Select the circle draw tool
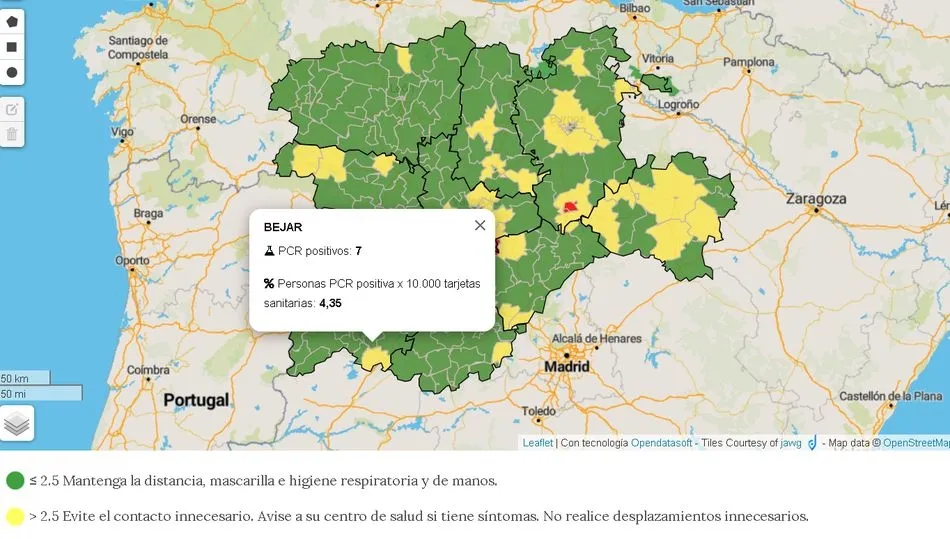 click(x=12, y=72)
